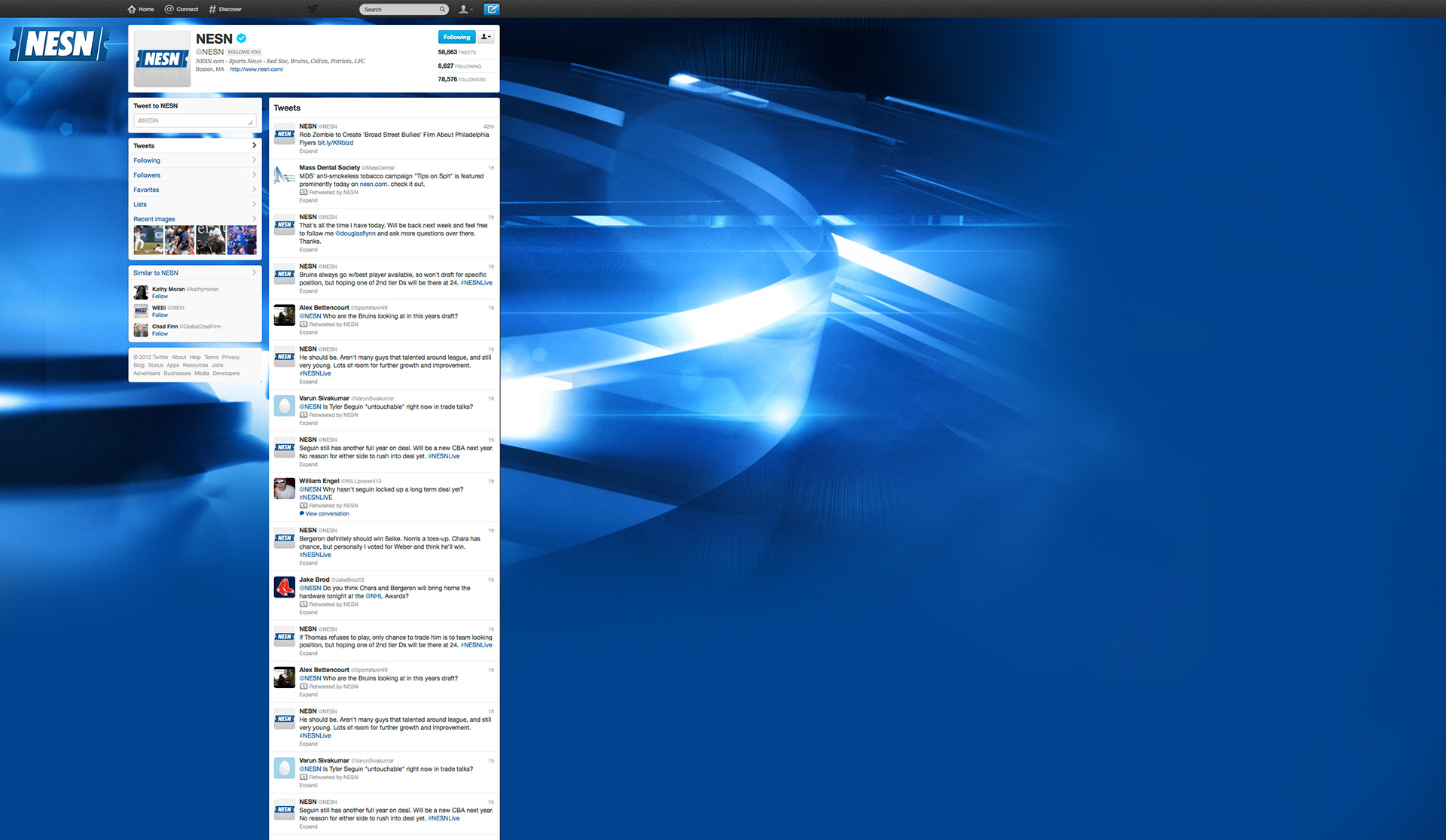Open the Mass Dental Society tweet avatar
This screenshot has width=1446, height=840.
(284, 175)
